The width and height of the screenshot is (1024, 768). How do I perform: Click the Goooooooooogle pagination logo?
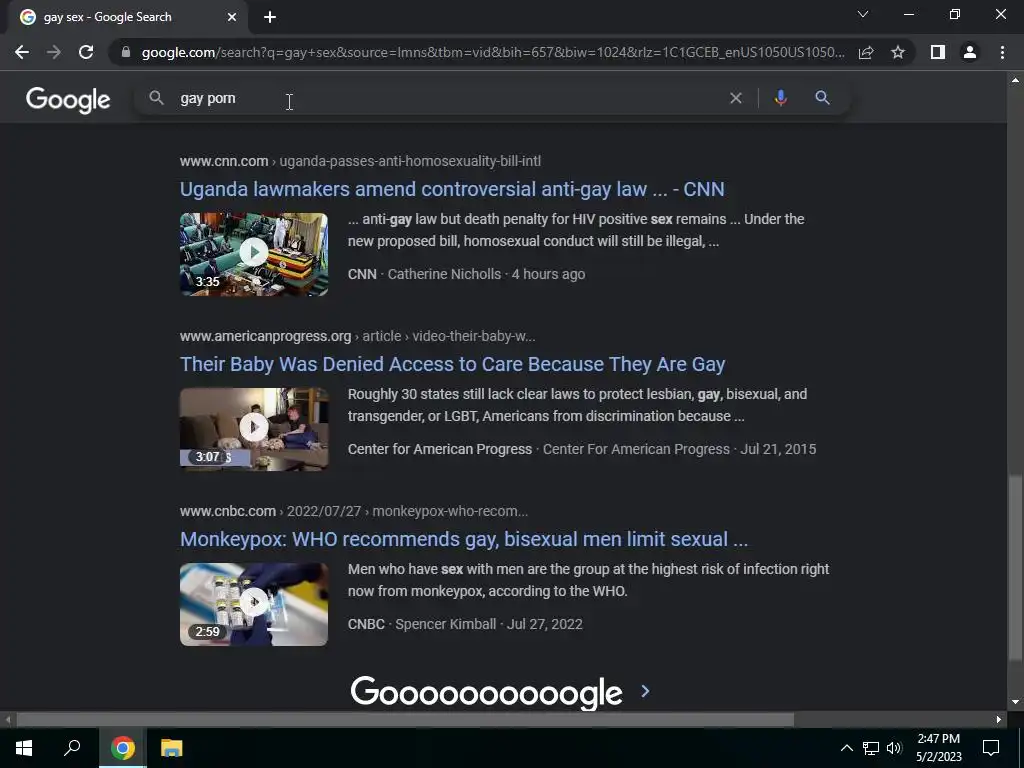(x=487, y=693)
